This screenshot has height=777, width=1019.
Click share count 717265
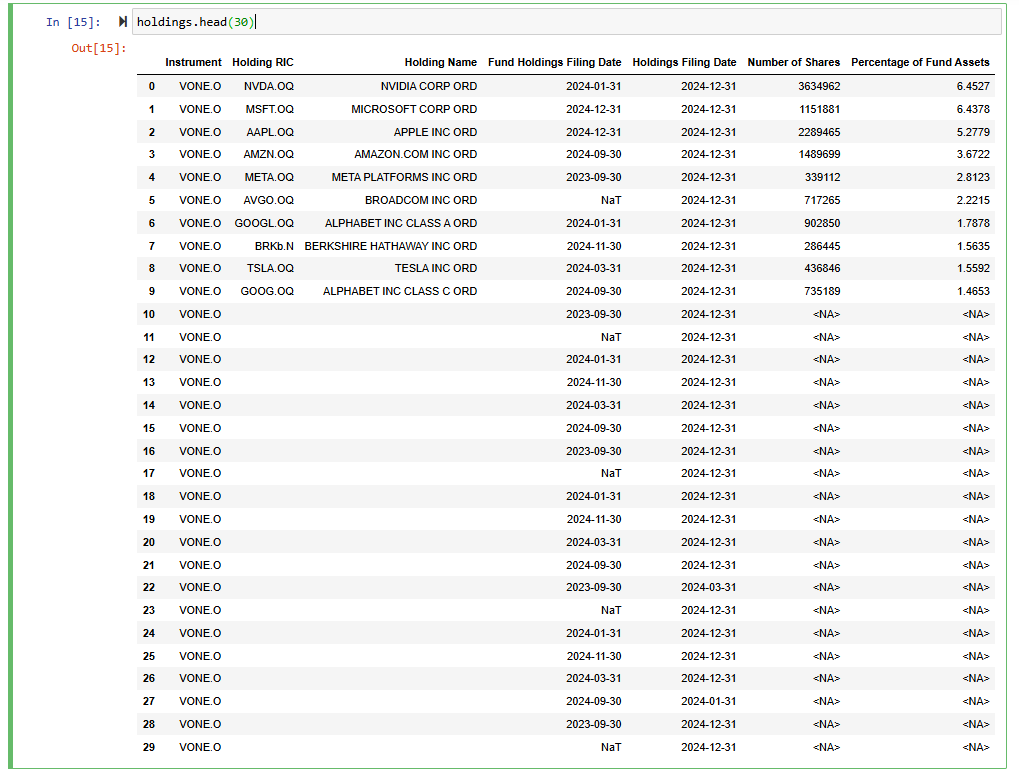click(x=822, y=201)
